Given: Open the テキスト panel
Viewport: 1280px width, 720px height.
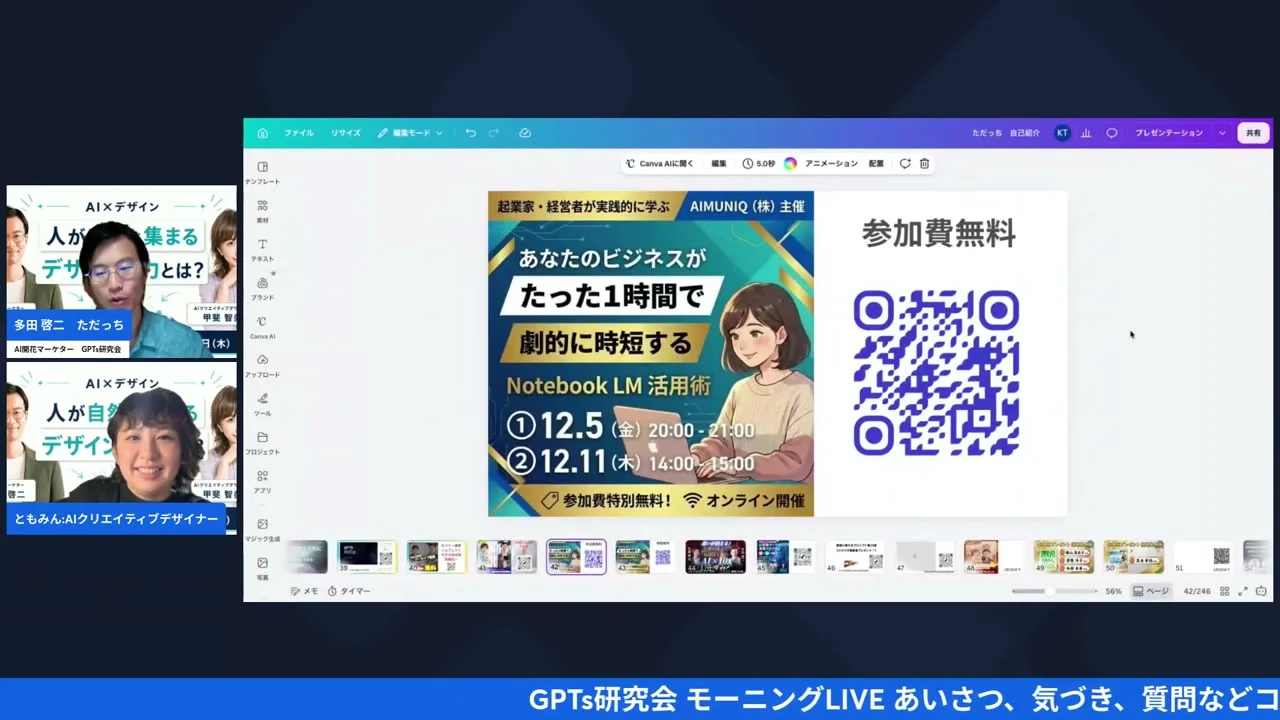Looking at the screenshot, I should 262,250.
